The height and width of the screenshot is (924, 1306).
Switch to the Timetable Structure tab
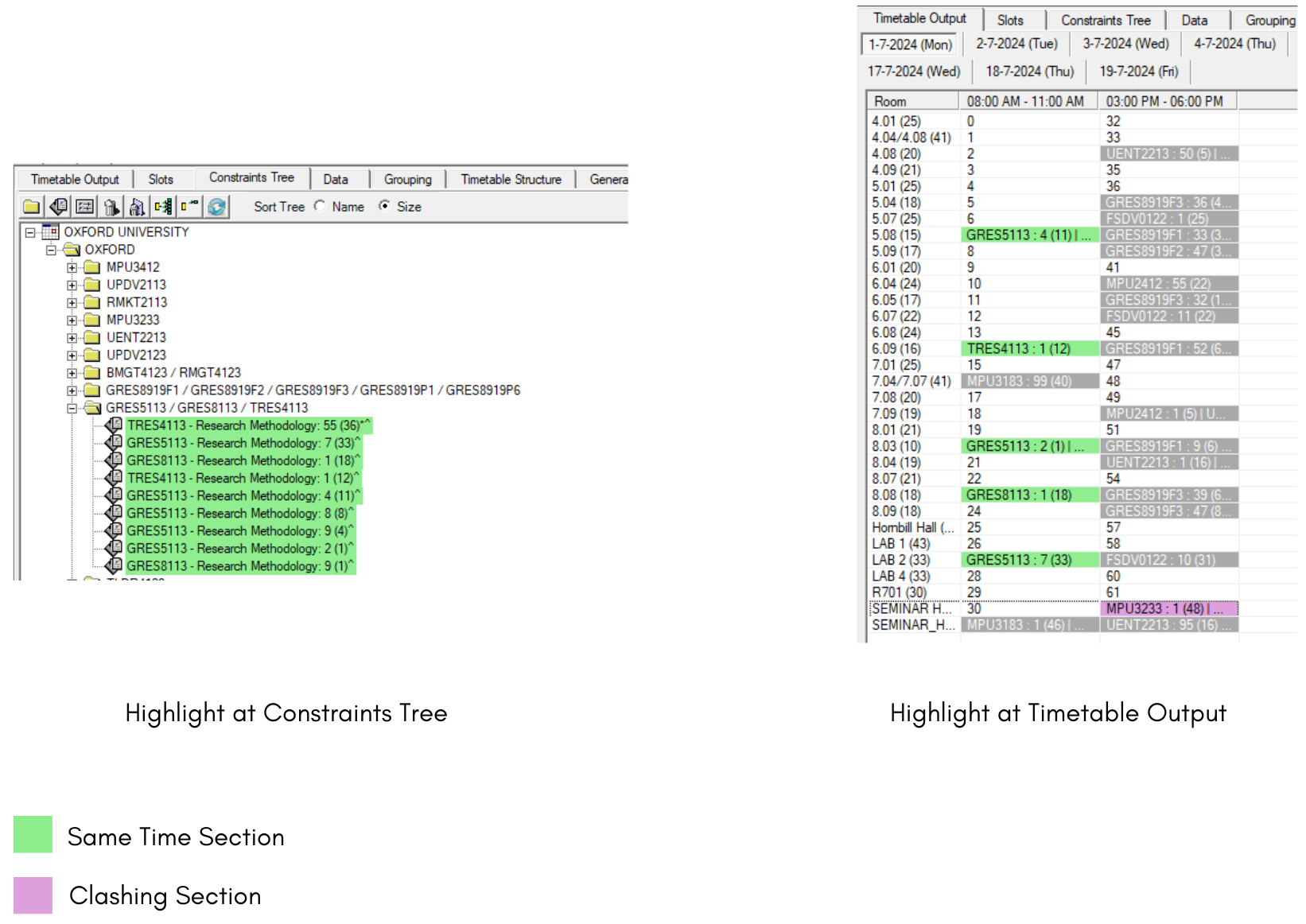tap(511, 180)
